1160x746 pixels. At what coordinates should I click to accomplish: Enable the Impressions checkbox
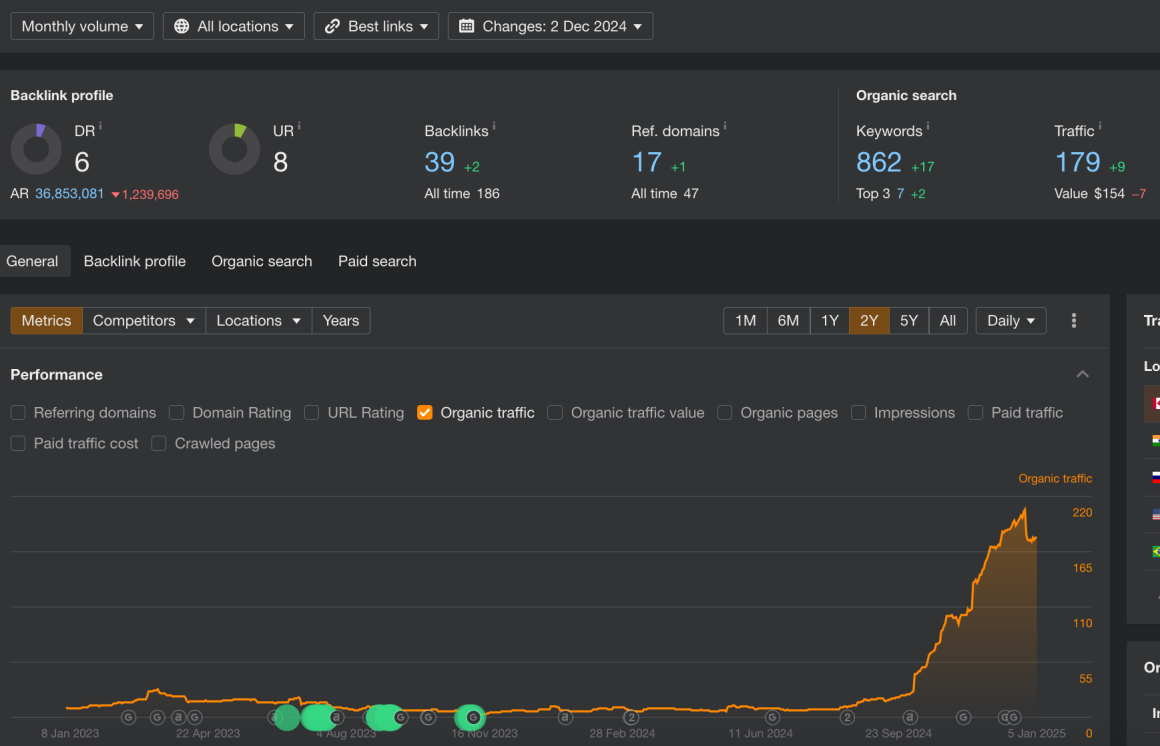coord(858,412)
